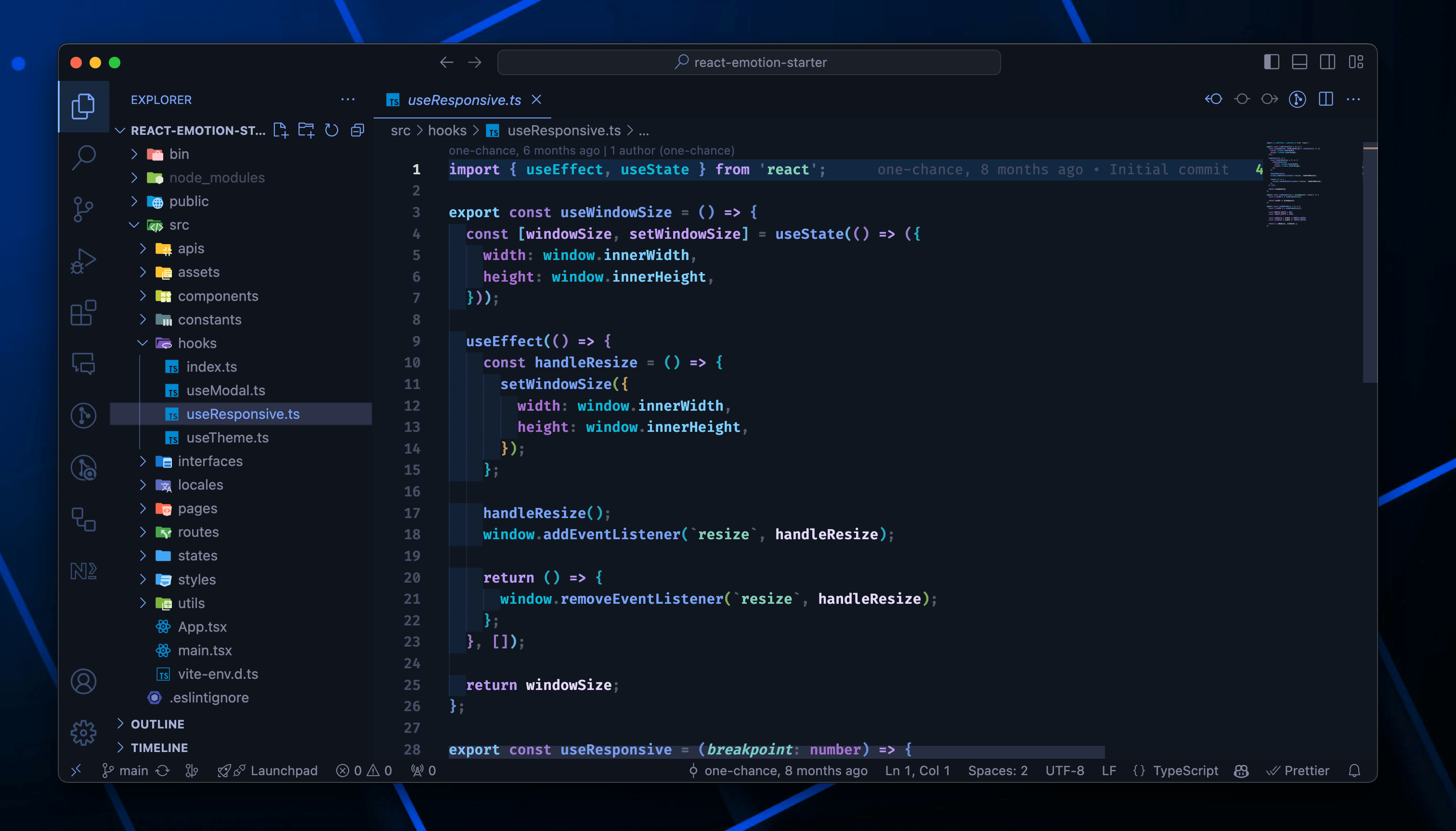1456x831 pixels.
Task: Click the Split Editor Right icon
Action: coord(1326,99)
